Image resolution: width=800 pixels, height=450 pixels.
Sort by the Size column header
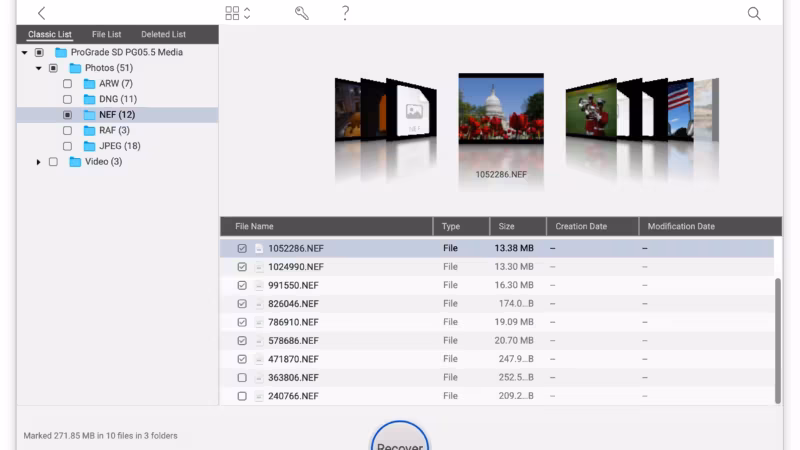tap(518, 227)
